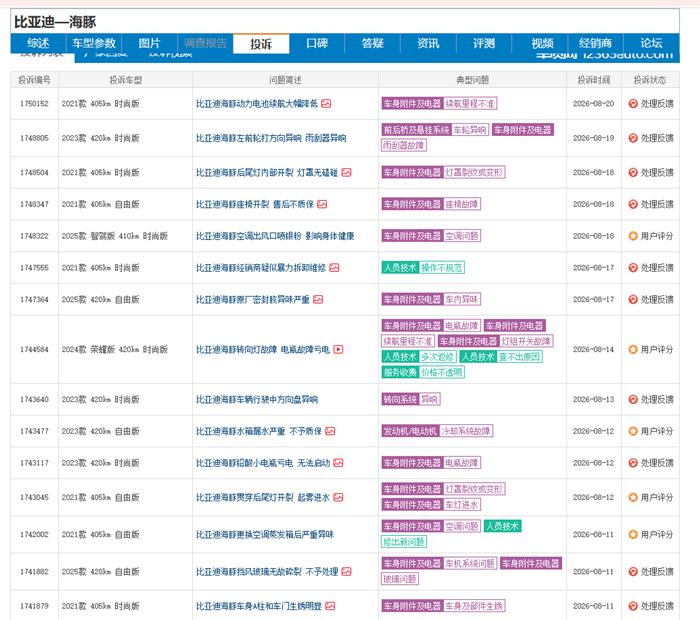Select the 投诉 tab

[261, 44]
